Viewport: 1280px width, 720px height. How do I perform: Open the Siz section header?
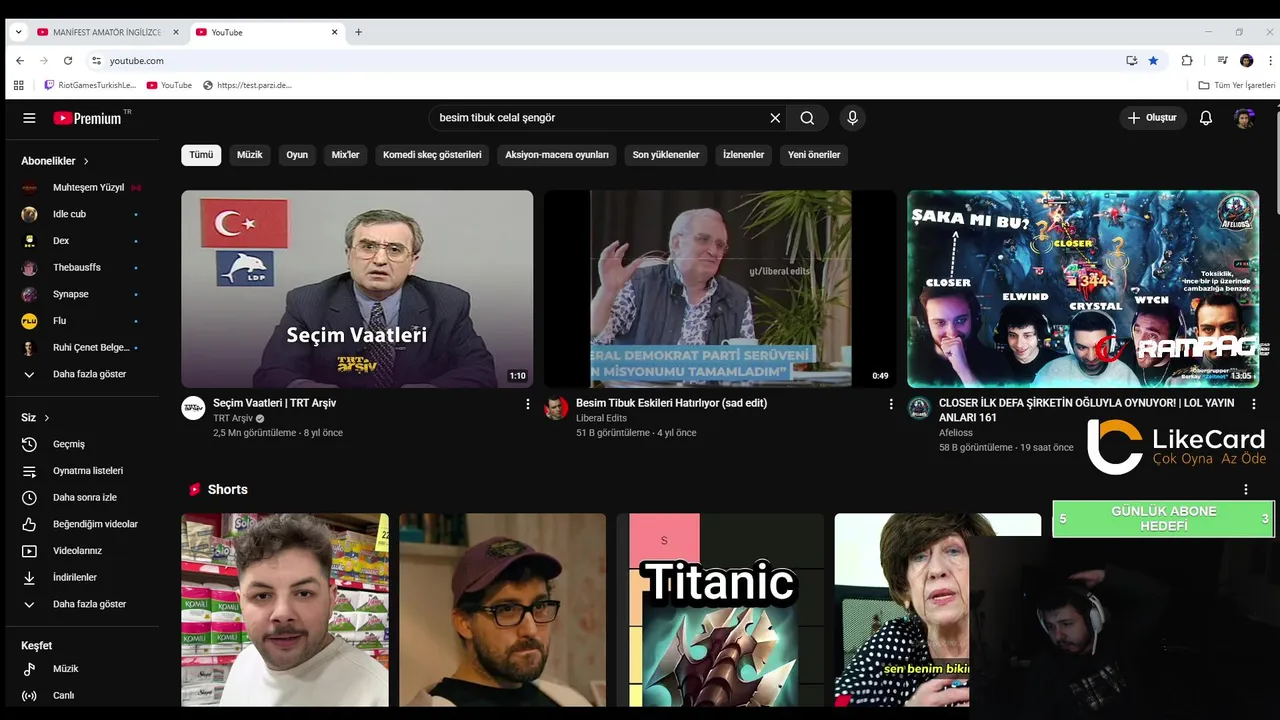coord(35,418)
